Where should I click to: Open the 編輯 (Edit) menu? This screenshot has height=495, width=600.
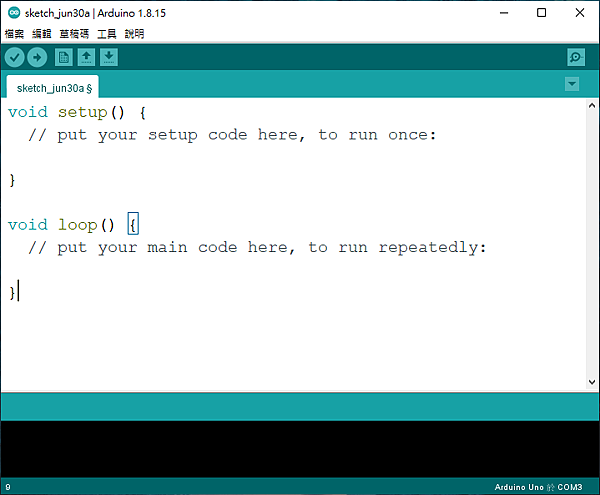coord(41,34)
